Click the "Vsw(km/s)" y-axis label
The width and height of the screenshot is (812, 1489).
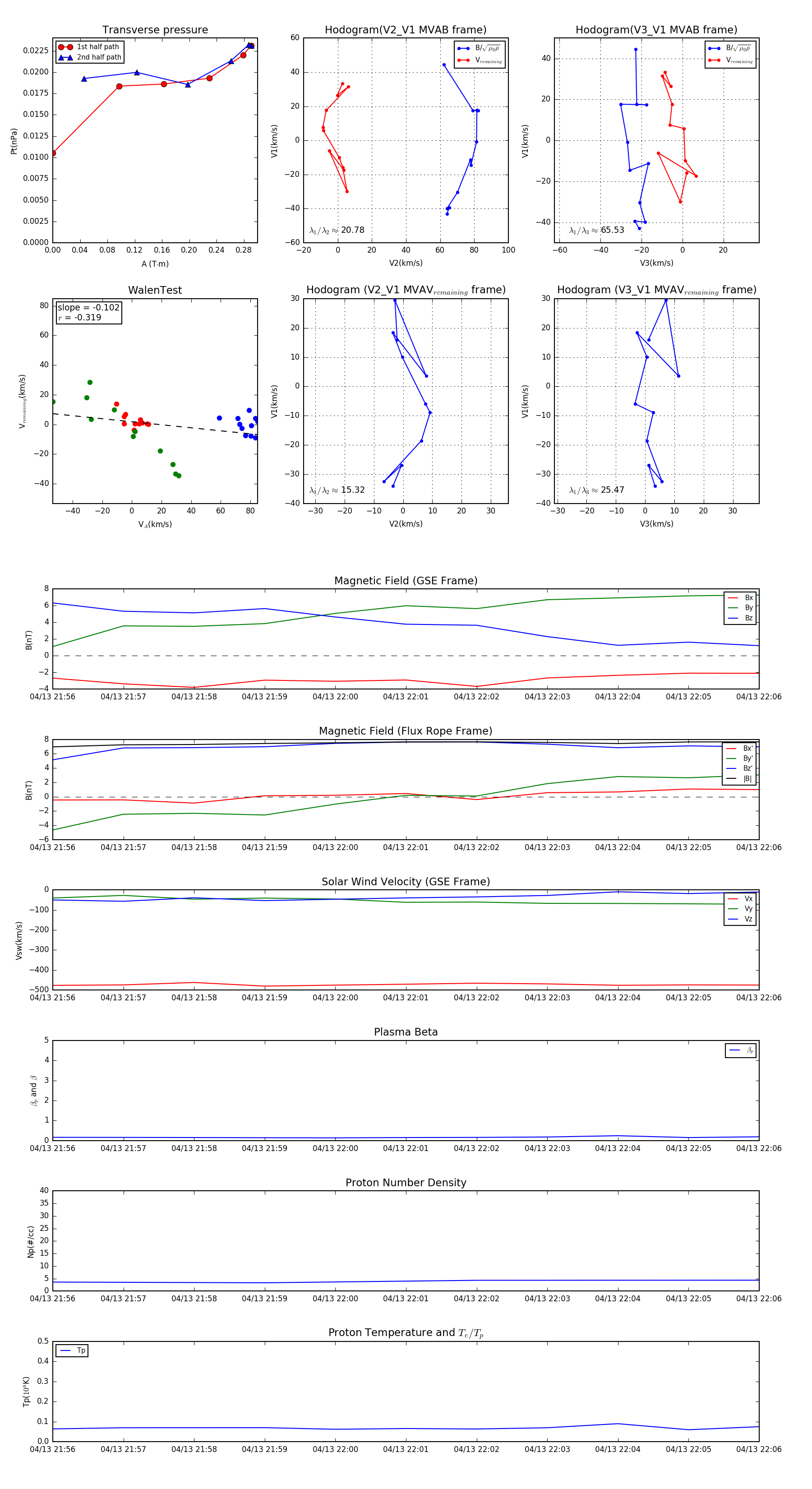[19, 940]
